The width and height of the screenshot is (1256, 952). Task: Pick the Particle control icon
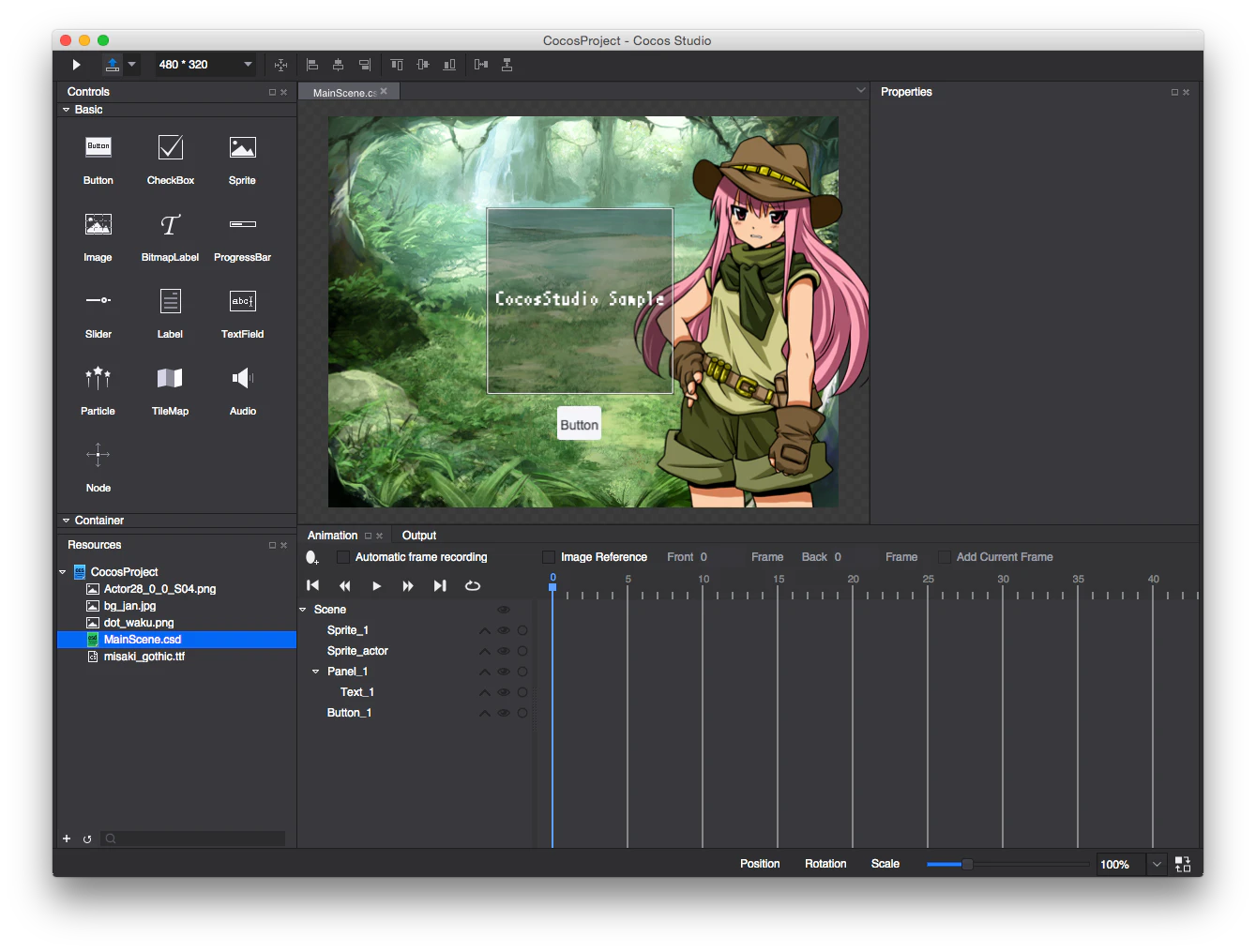[98, 378]
